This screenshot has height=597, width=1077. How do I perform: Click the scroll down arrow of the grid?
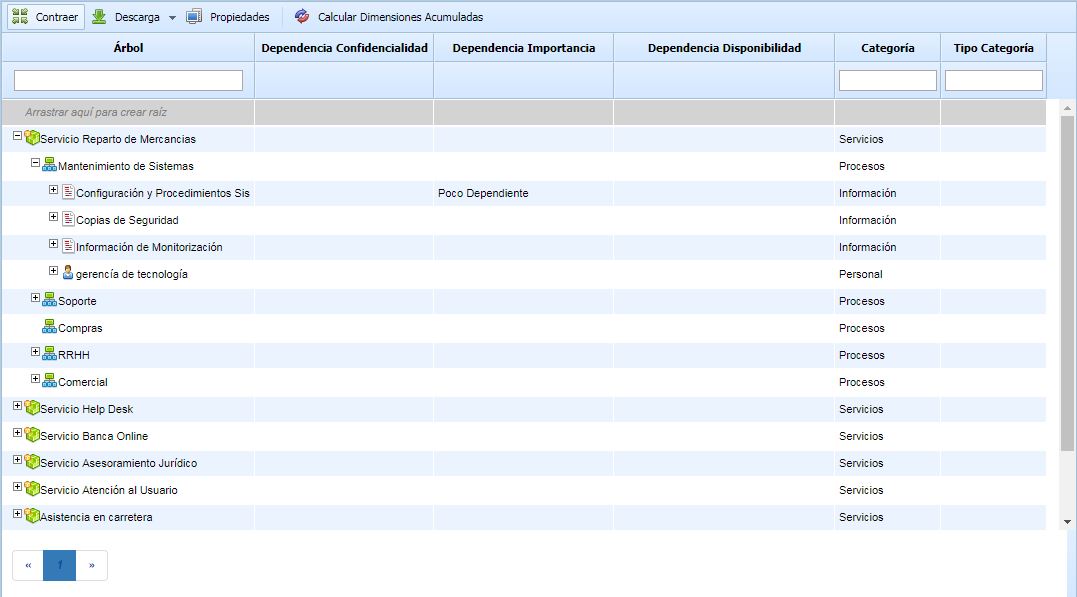1067,521
